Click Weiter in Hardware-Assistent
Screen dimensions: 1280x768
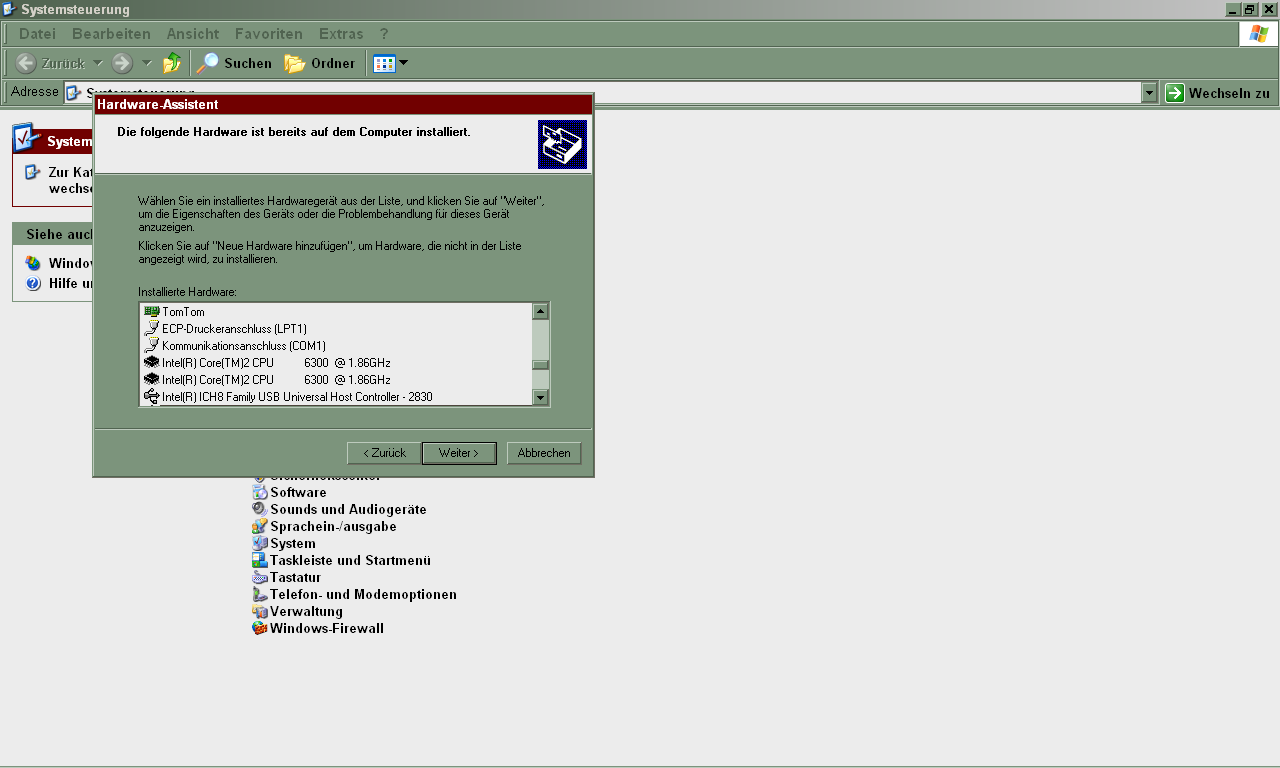tap(459, 453)
